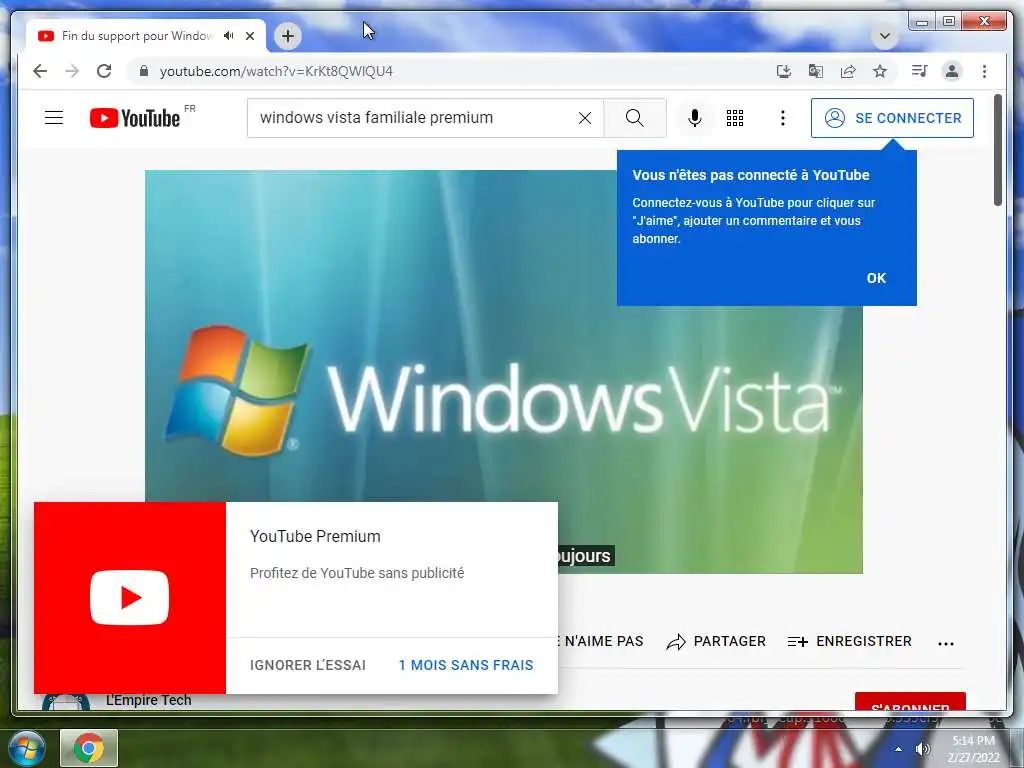Screen dimensions: 1024x768
Task: Open YouTube settings three-dot menu
Action: coord(782,118)
